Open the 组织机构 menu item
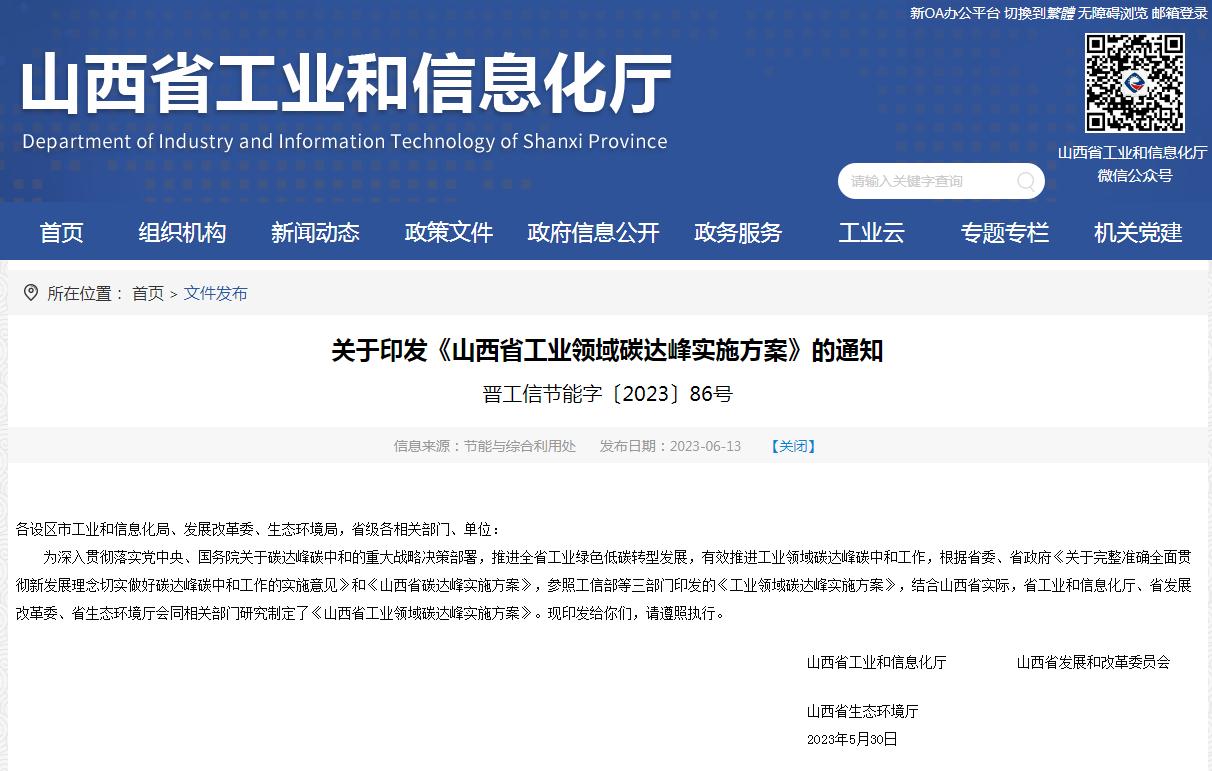Image resolution: width=1212 pixels, height=771 pixels. [182, 232]
